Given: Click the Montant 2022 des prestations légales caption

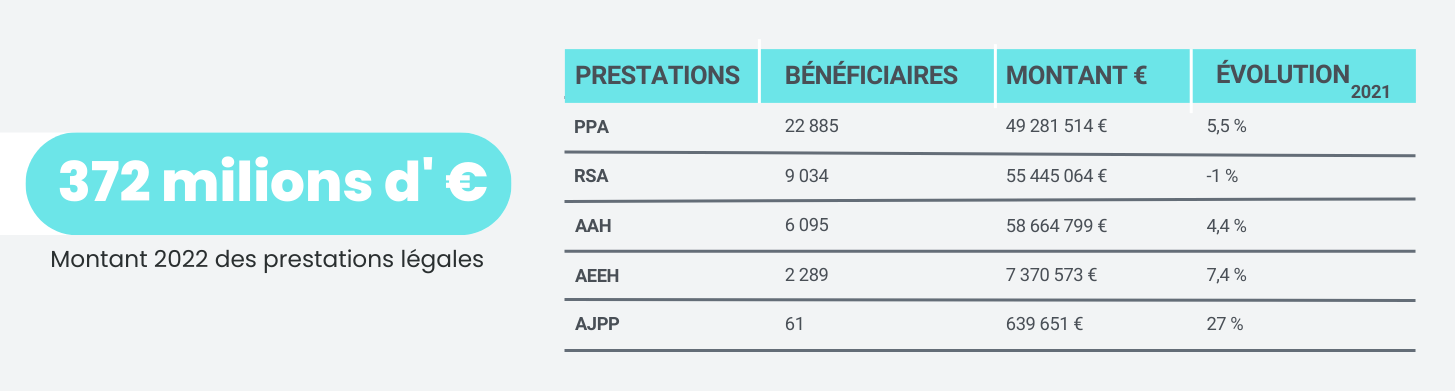Looking at the screenshot, I should (267, 259).
